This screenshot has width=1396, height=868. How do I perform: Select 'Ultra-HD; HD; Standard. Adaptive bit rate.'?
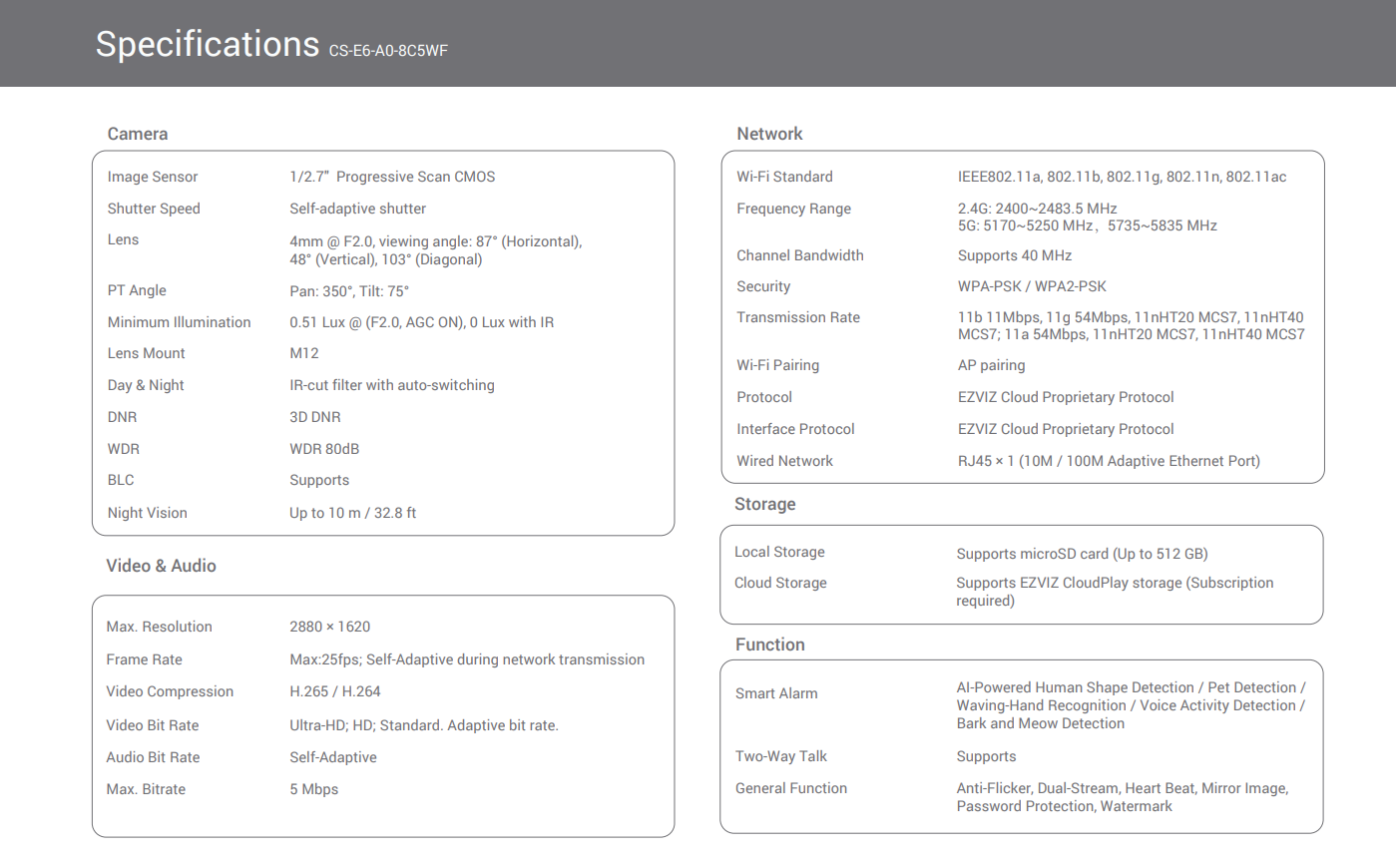pyautogui.click(x=424, y=725)
